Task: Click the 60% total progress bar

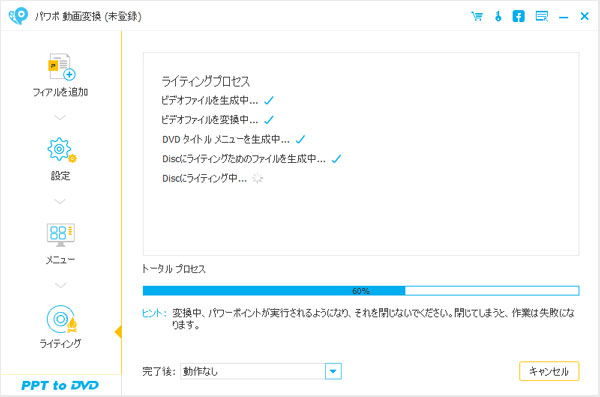Action: point(361,291)
